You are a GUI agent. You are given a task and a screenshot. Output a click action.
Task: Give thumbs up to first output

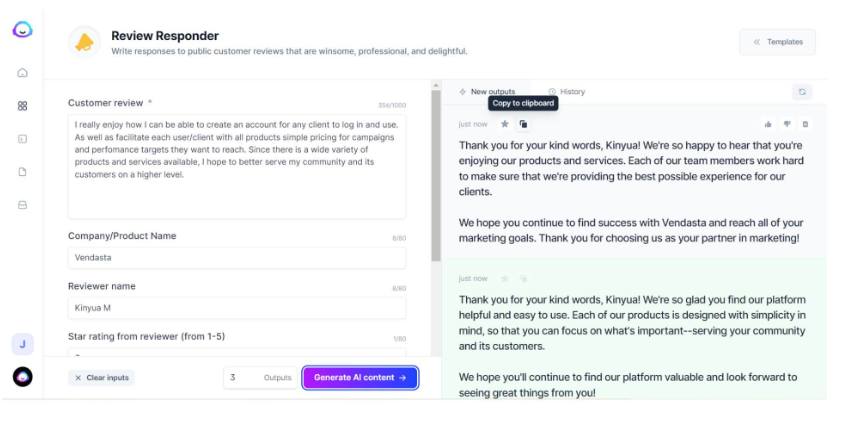click(768, 124)
